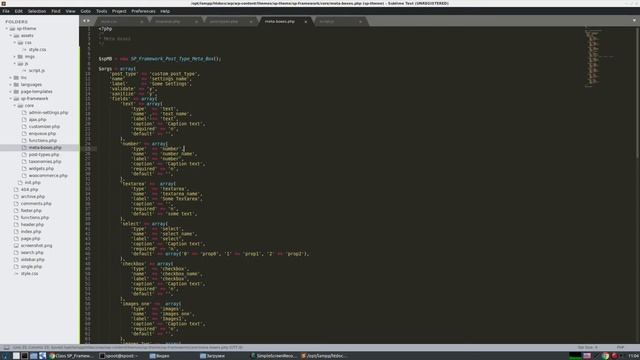Place cursor on the $spMB assignment line
Viewport: 640px width, 360px height.
[160, 59]
